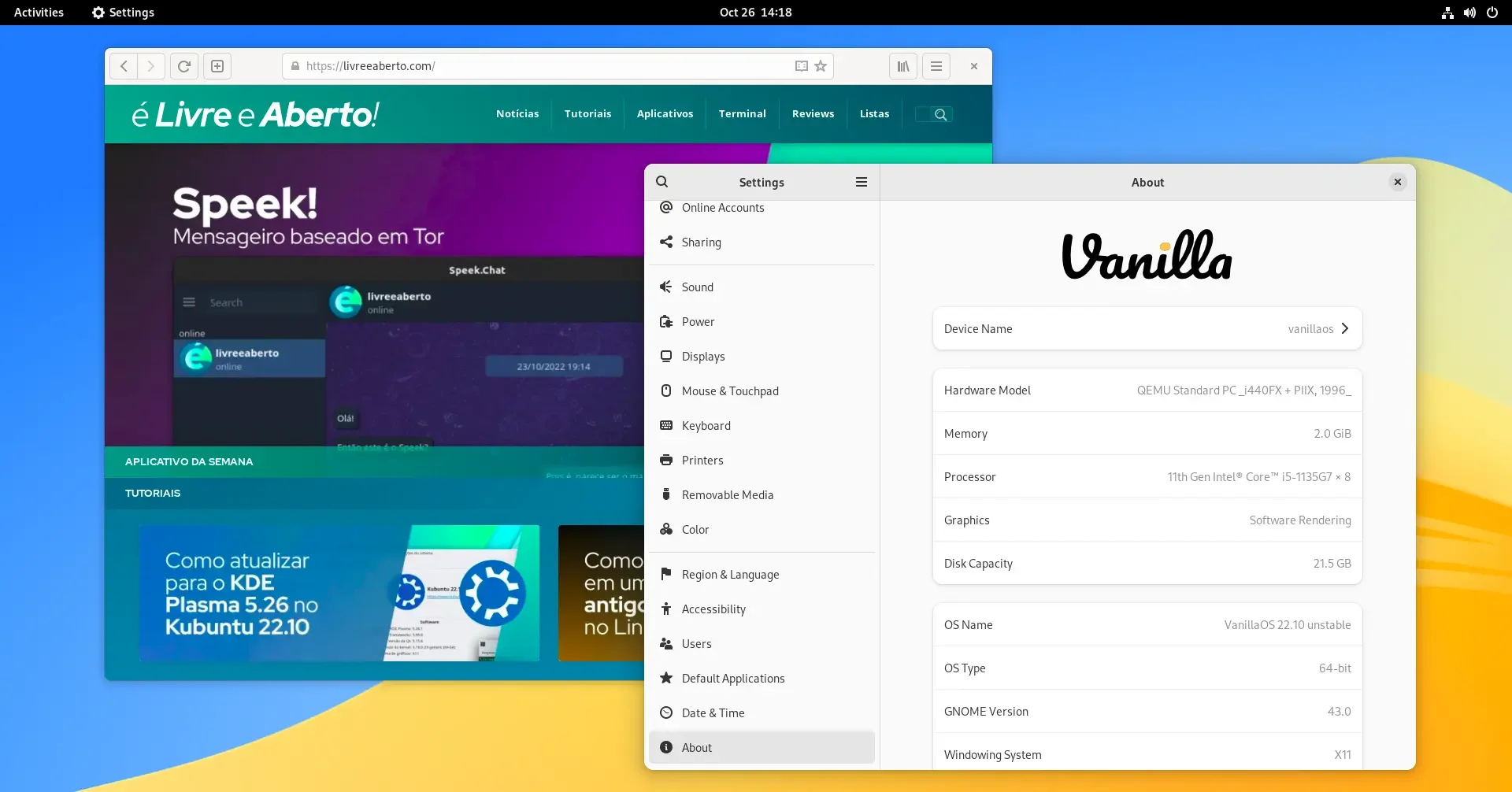Click the browser back arrow button

click(x=124, y=66)
